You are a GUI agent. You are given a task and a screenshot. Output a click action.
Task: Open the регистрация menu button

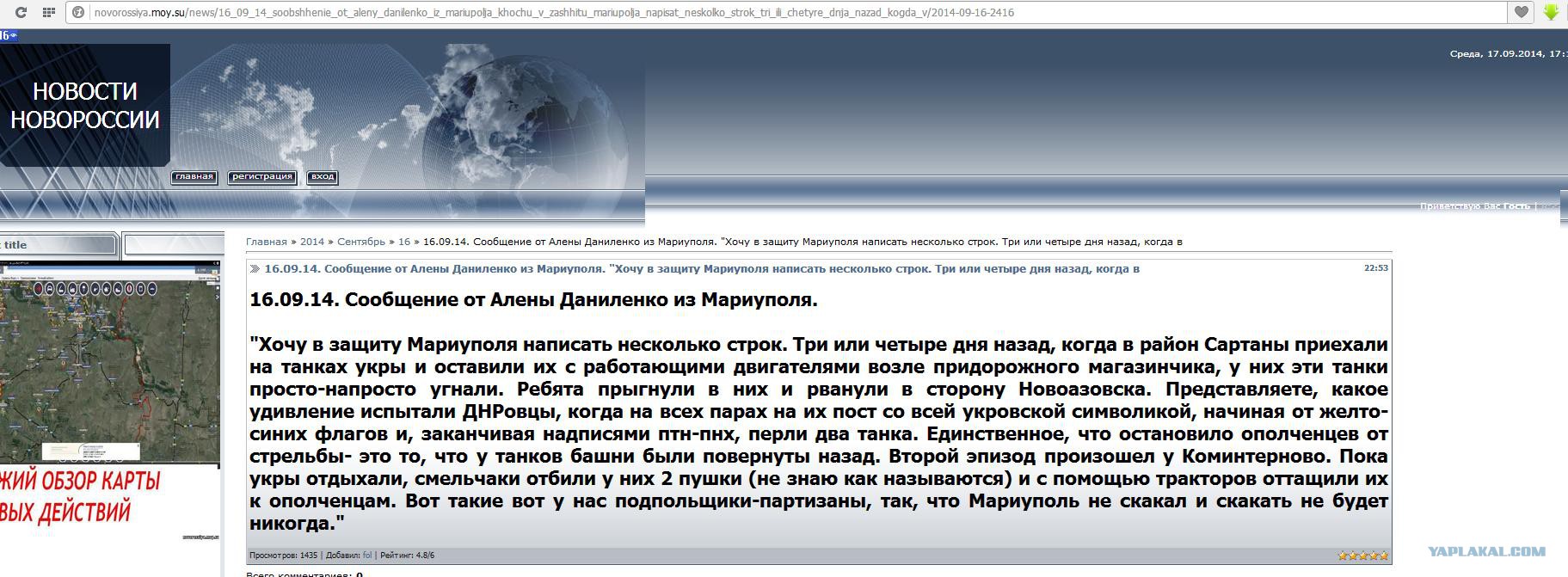click(262, 177)
